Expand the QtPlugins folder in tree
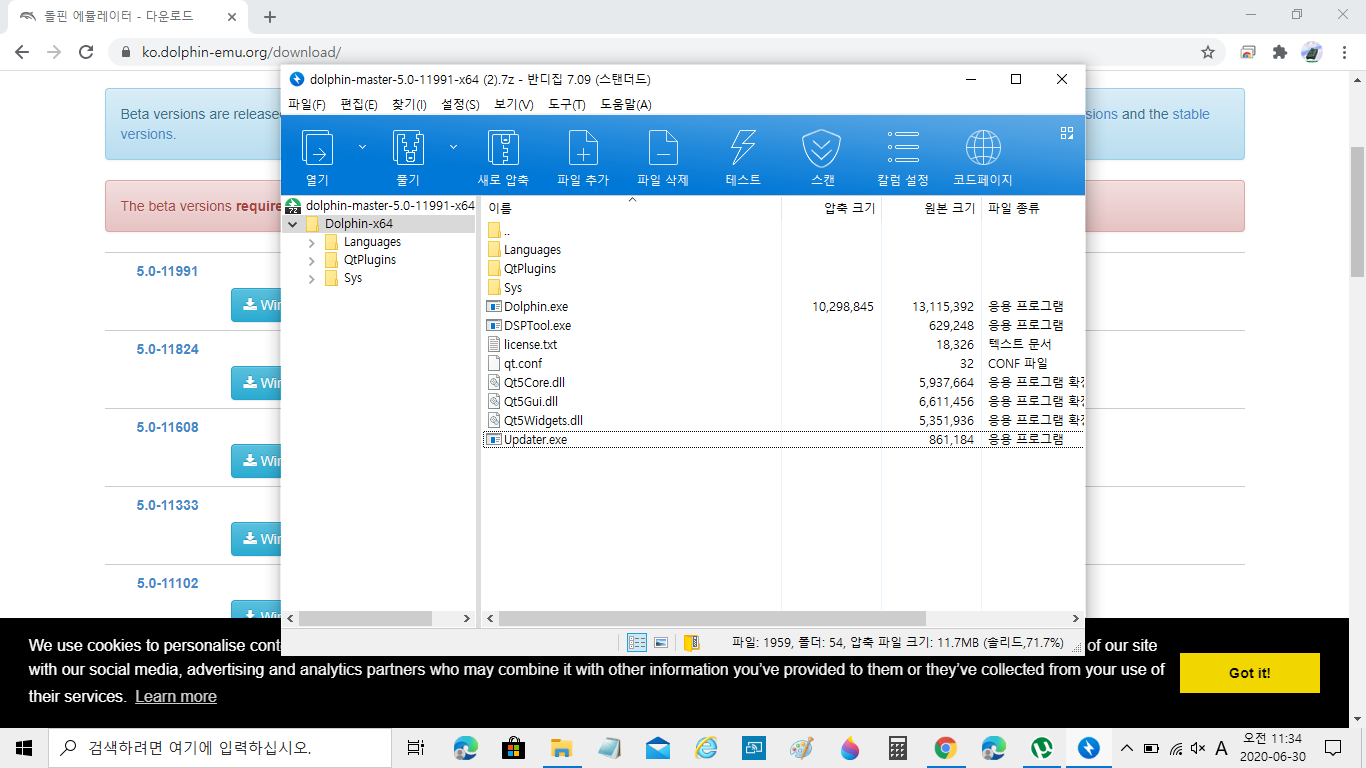1366x768 pixels. (x=312, y=260)
